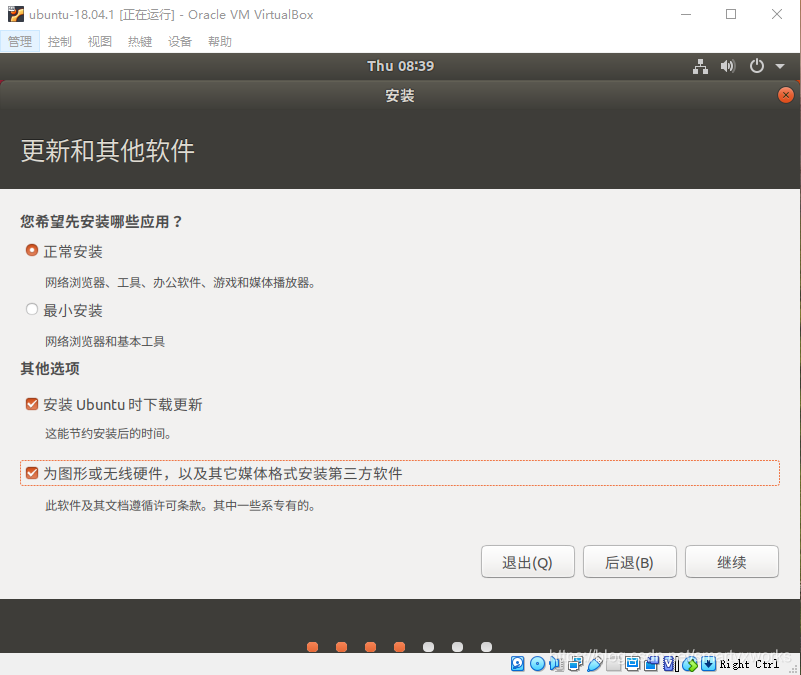Click the network adapters status icon
Viewport: 801px width, 675px height.
click(x=576, y=663)
